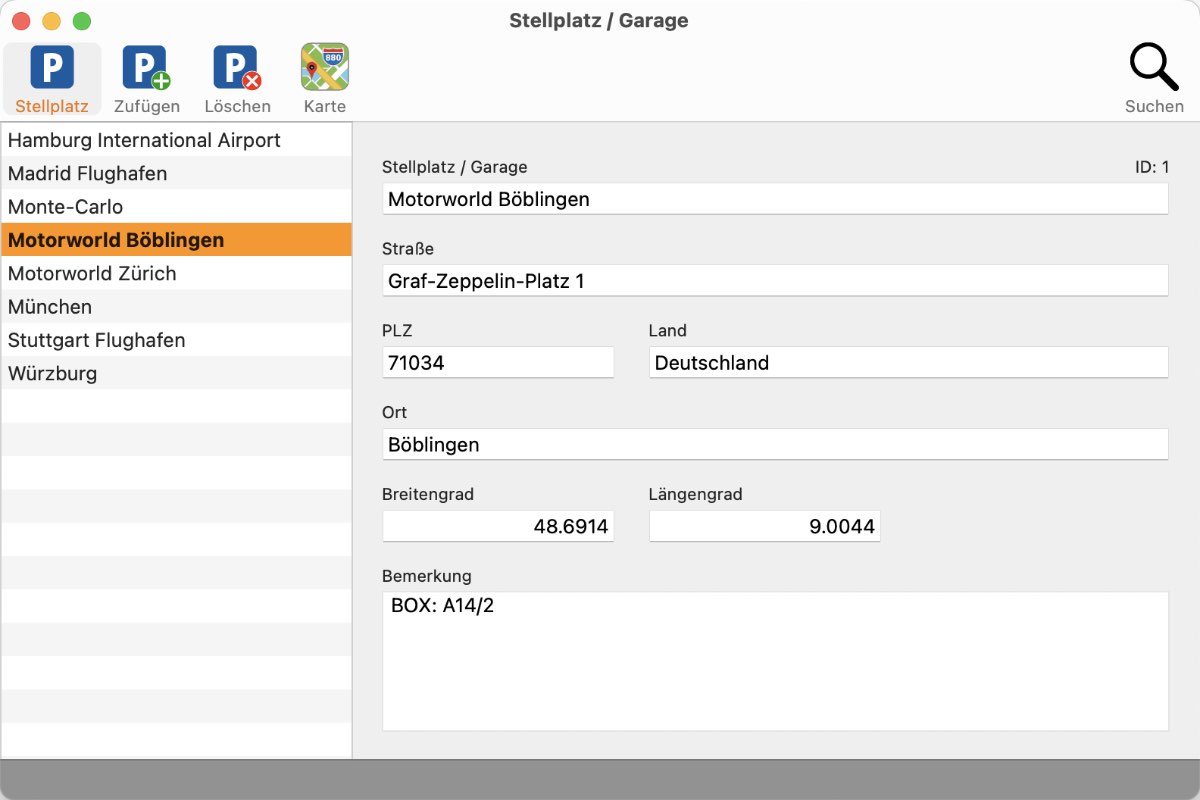Open the Suchen search tool

pos(1154,79)
